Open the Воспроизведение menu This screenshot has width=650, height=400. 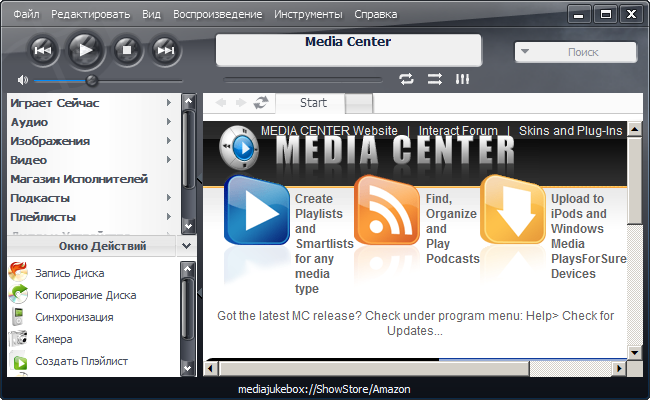point(218,14)
